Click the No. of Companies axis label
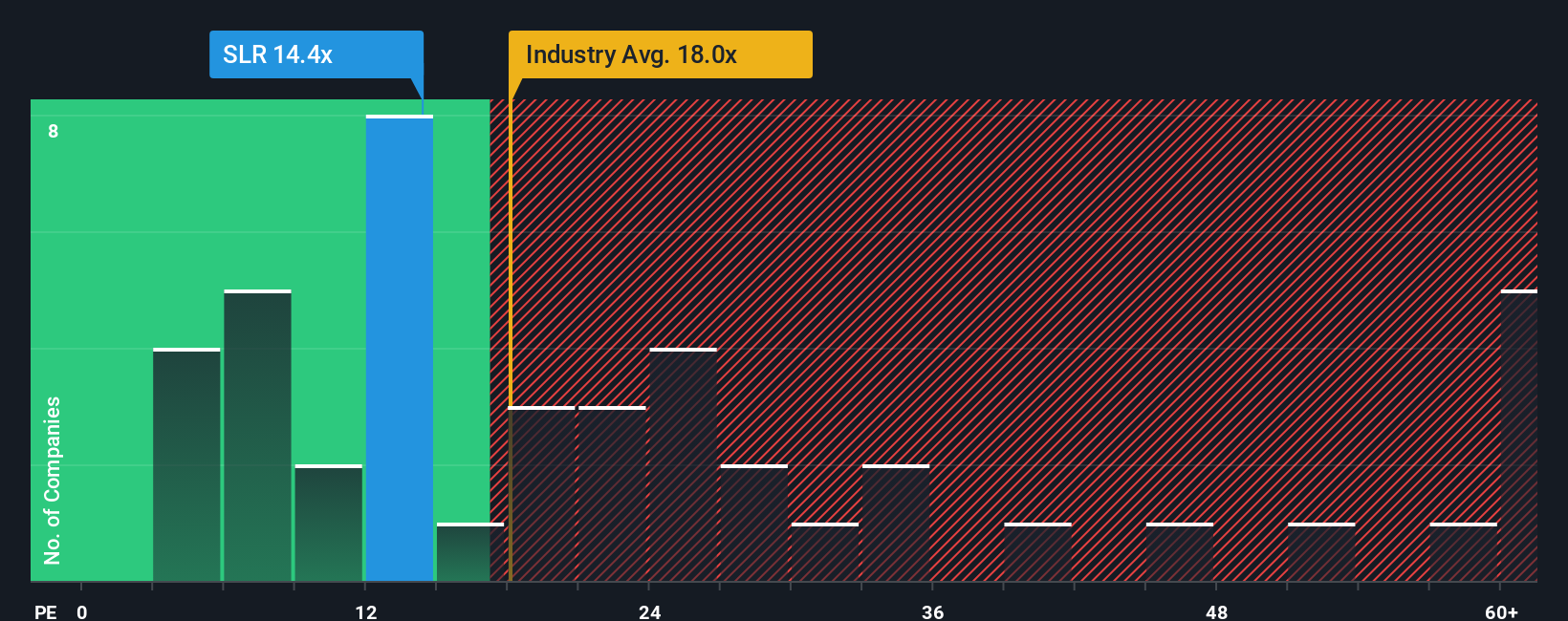The height and width of the screenshot is (621, 1568). tap(53, 480)
